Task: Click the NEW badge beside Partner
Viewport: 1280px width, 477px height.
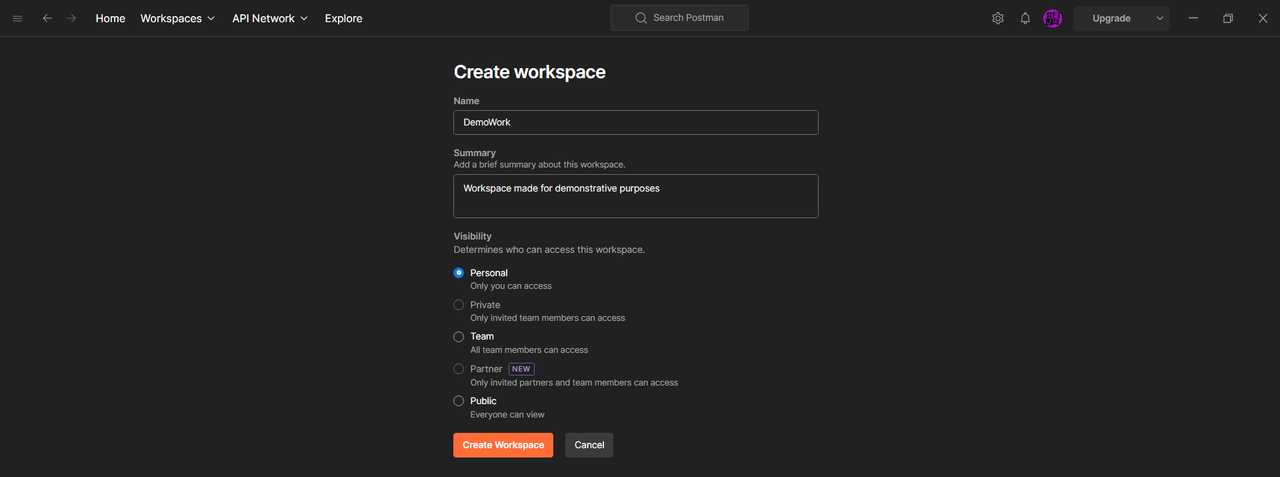Action: point(522,369)
